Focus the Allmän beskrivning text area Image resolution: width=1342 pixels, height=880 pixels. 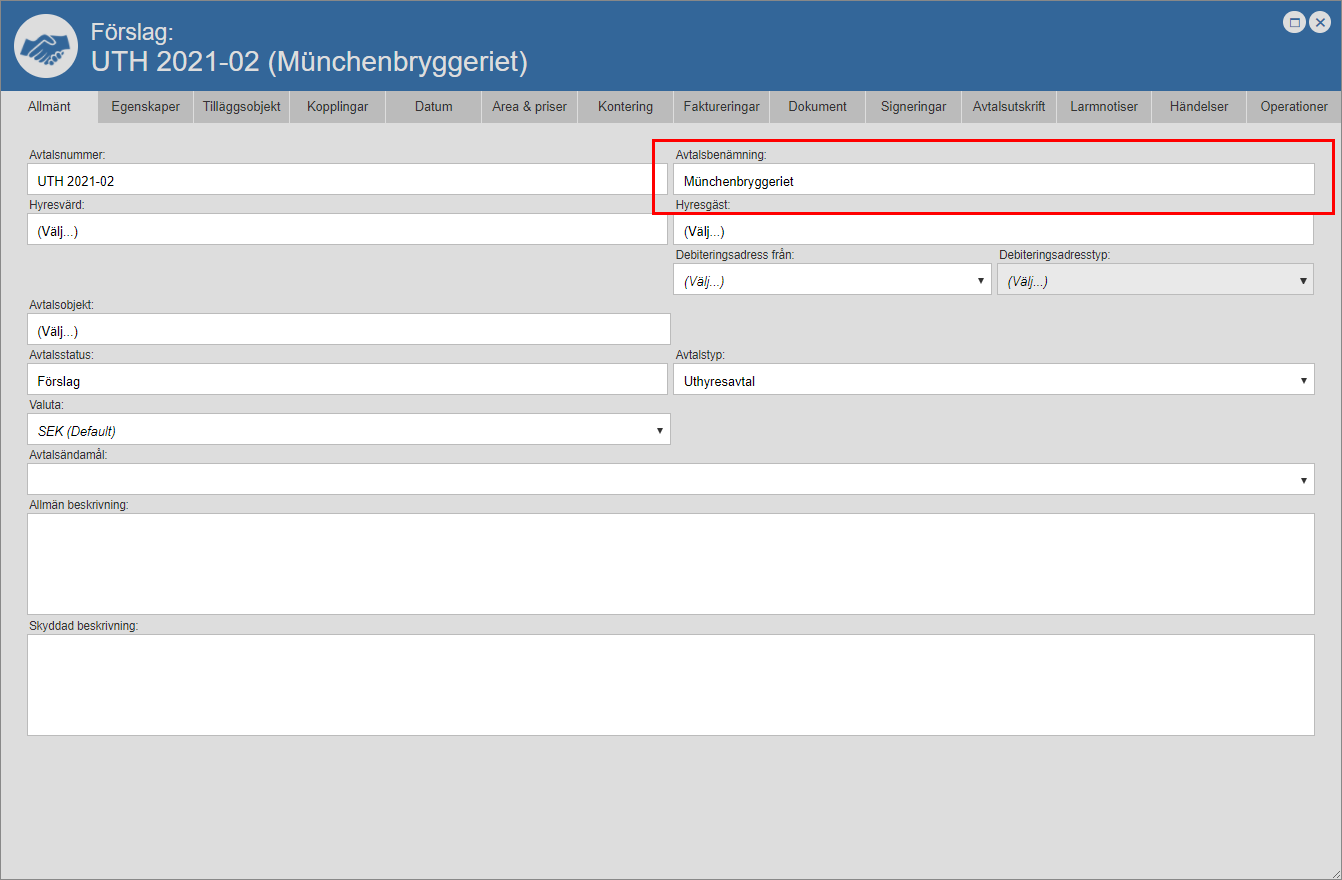(670, 564)
